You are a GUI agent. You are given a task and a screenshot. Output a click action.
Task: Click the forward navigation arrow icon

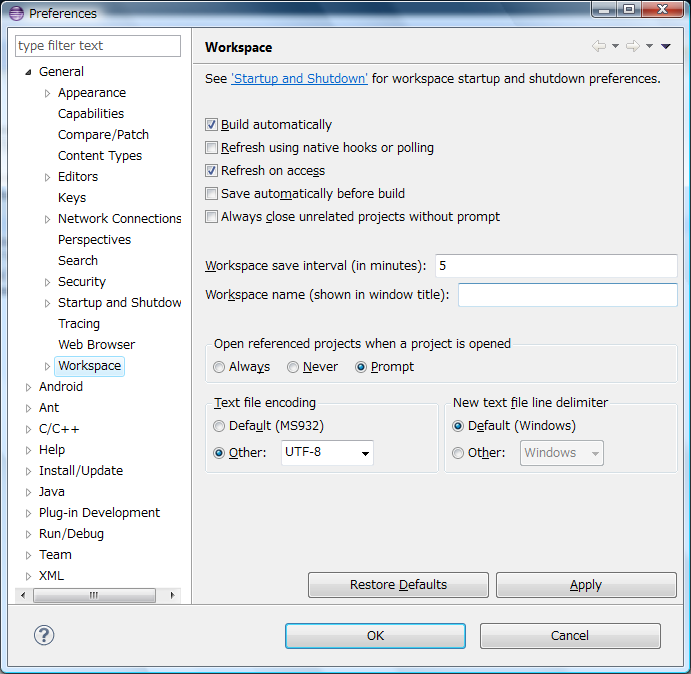click(633, 46)
